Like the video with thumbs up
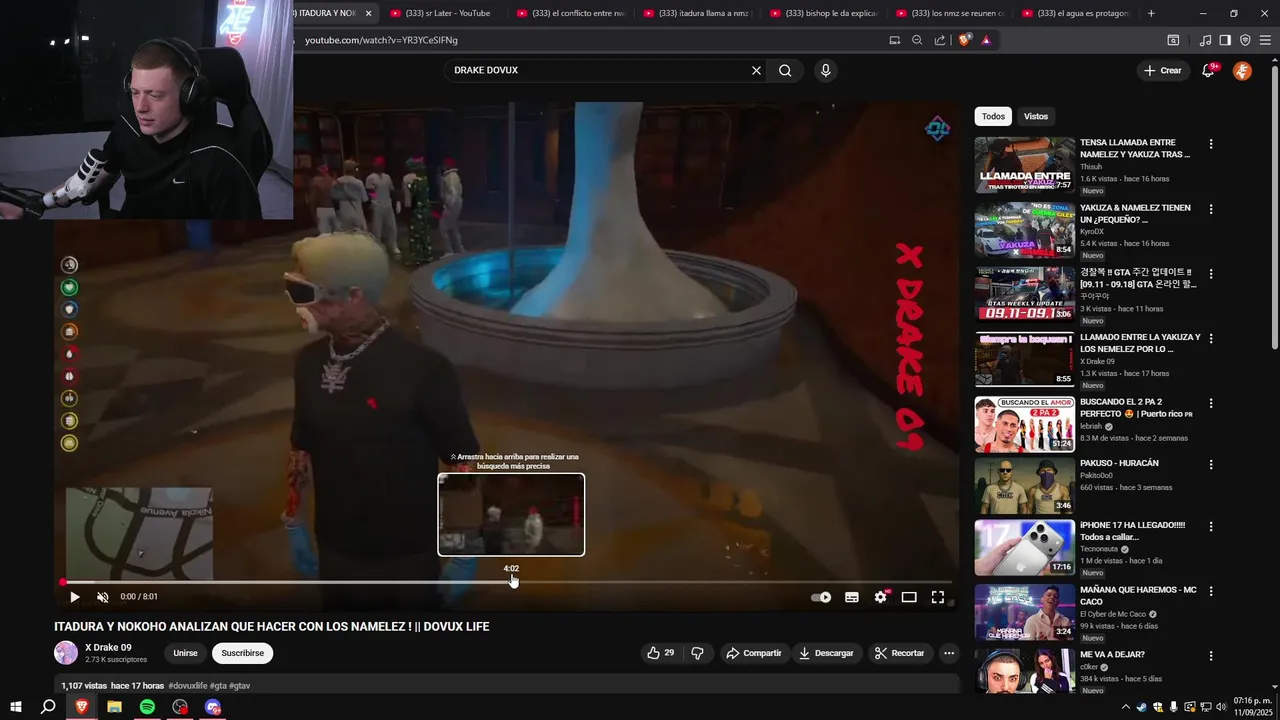 pyautogui.click(x=661, y=653)
